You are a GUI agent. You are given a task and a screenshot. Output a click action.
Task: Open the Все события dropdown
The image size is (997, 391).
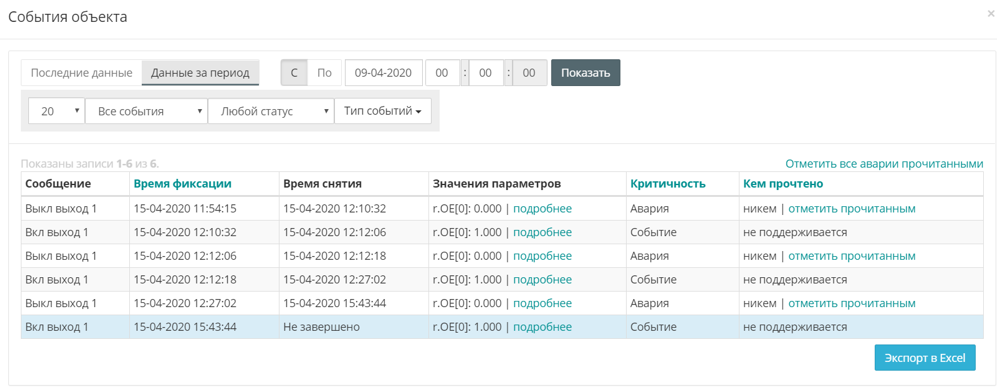tap(146, 111)
